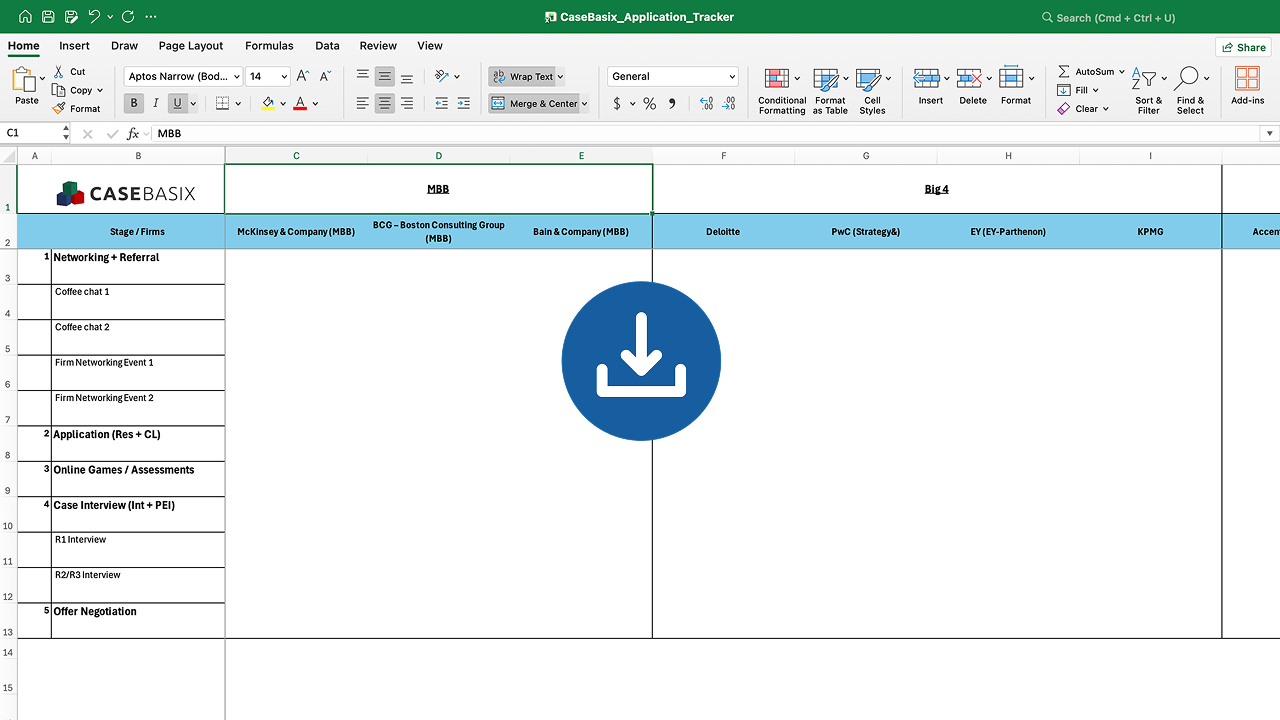1280x720 pixels.
Task: Toggle Bold formatting
Action: 134,103
